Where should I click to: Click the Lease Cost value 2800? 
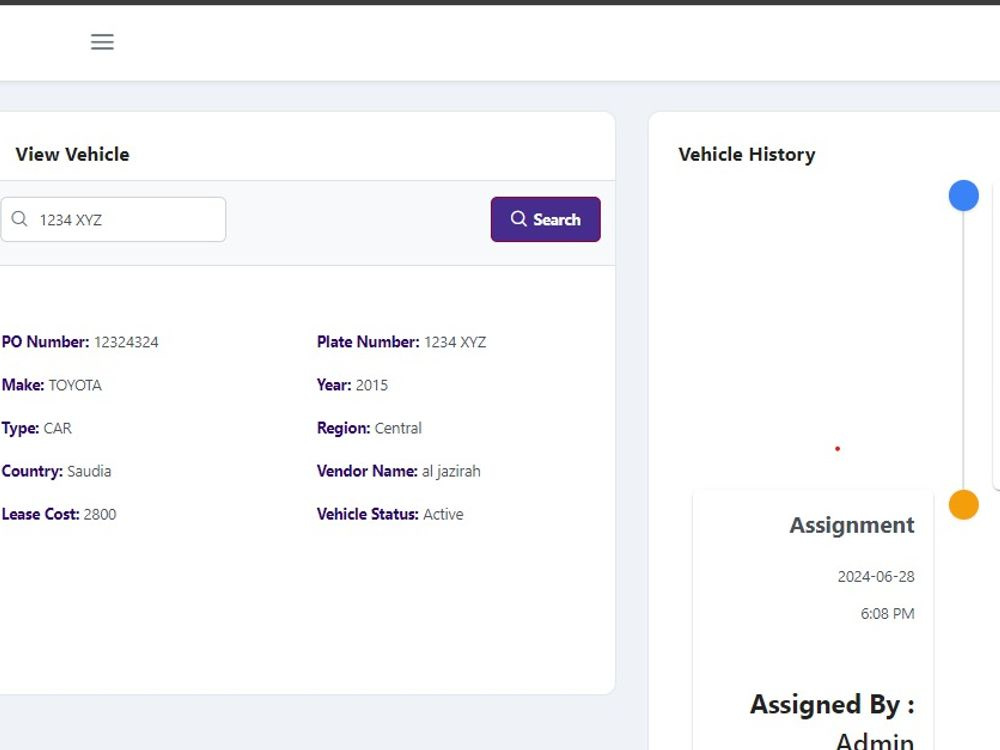point(100,515)
